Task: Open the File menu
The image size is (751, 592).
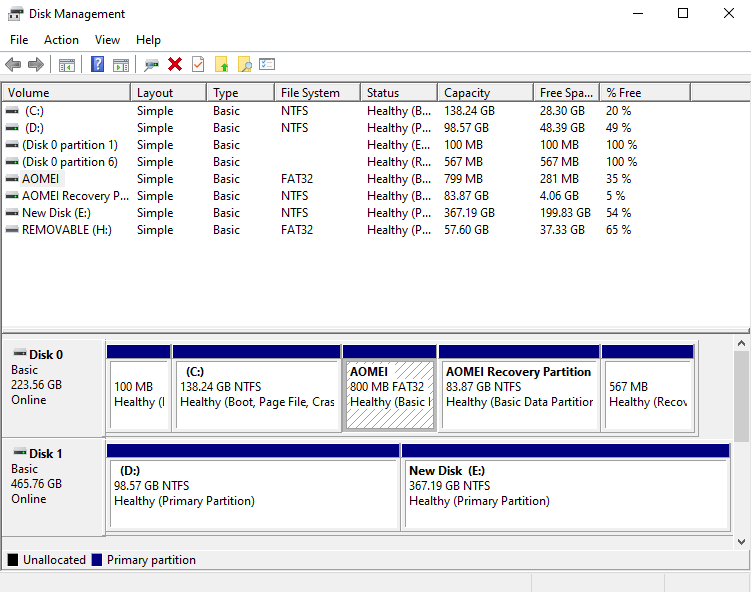Action: pos(19,40)
